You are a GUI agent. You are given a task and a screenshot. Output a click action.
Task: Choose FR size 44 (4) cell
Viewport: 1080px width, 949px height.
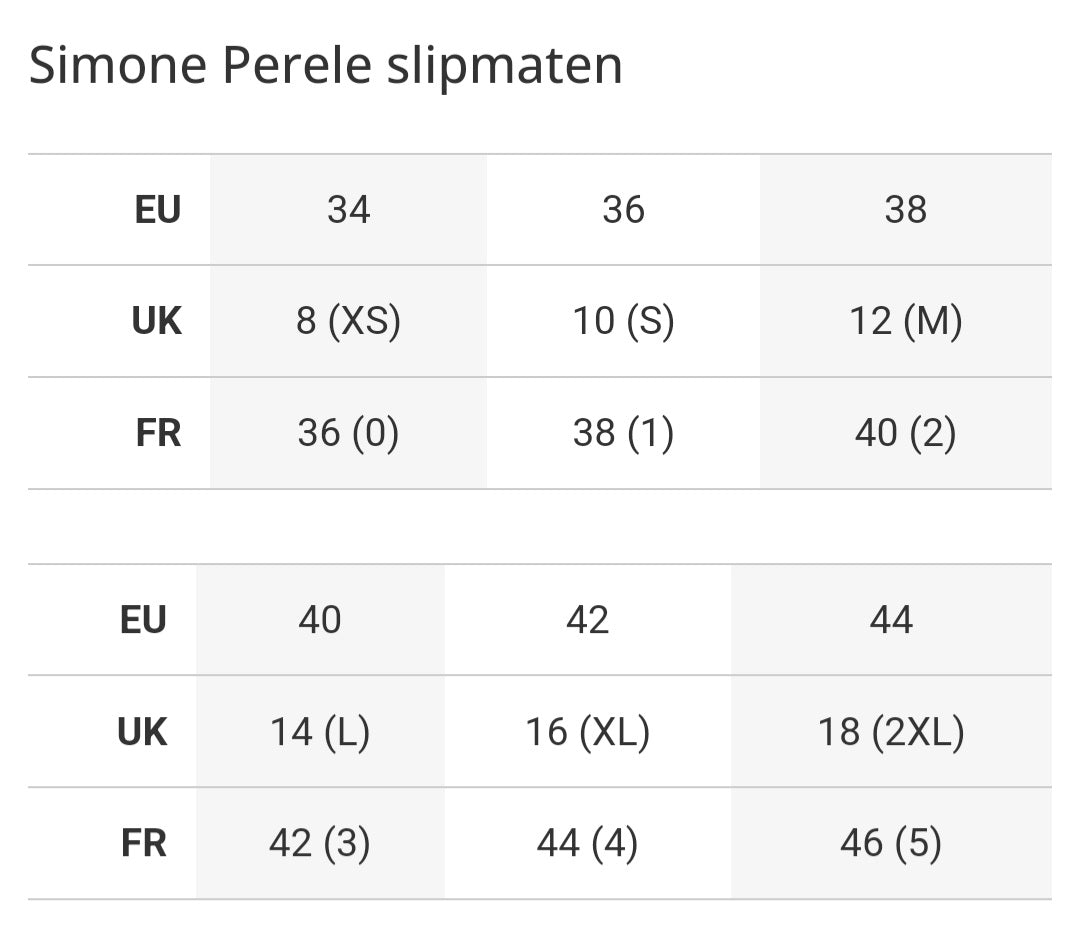point(587,845)
